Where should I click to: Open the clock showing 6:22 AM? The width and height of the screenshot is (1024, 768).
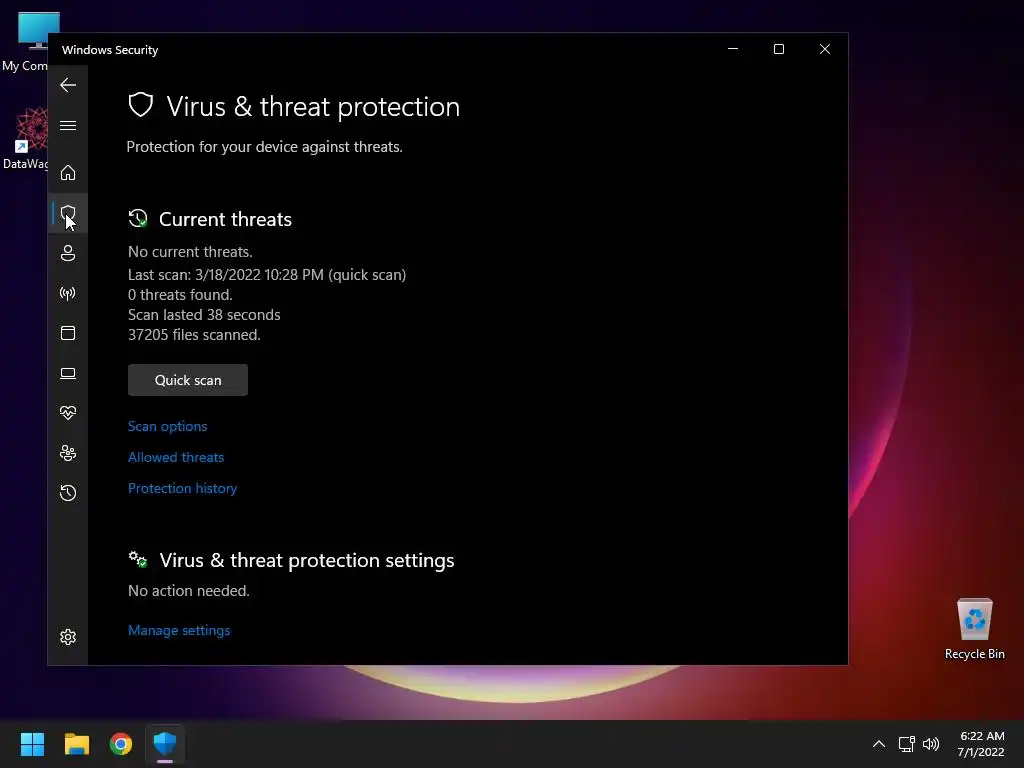point(981,744)
